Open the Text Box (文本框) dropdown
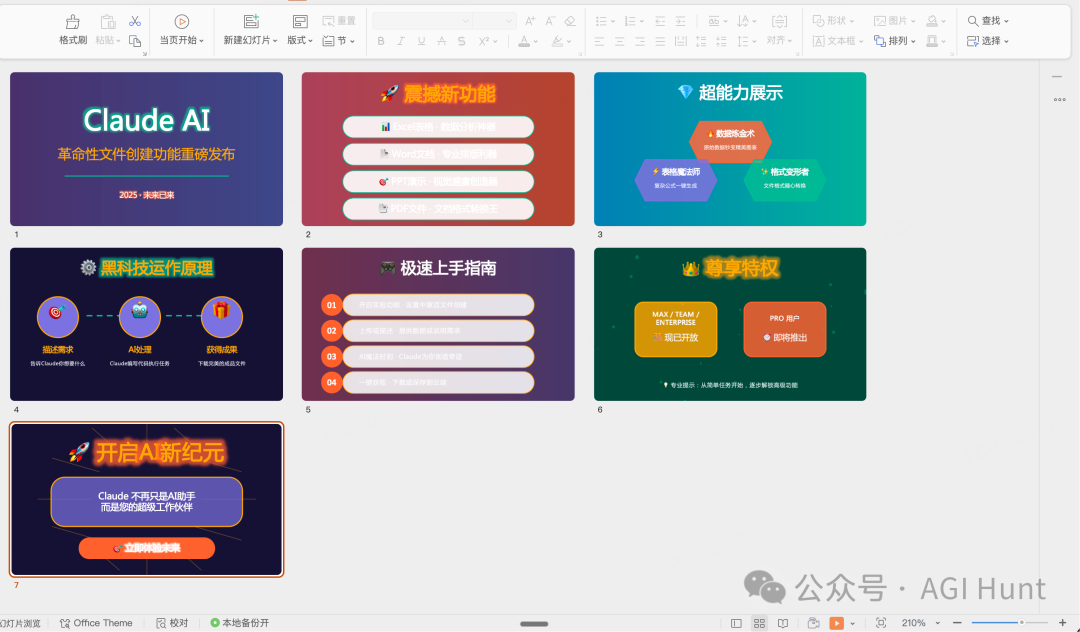 coord(838,41)
